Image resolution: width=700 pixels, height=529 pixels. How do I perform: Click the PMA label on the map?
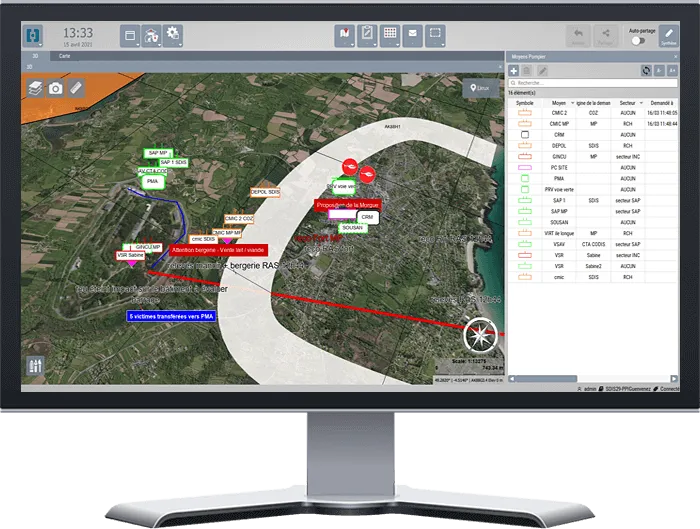[153, 182]
